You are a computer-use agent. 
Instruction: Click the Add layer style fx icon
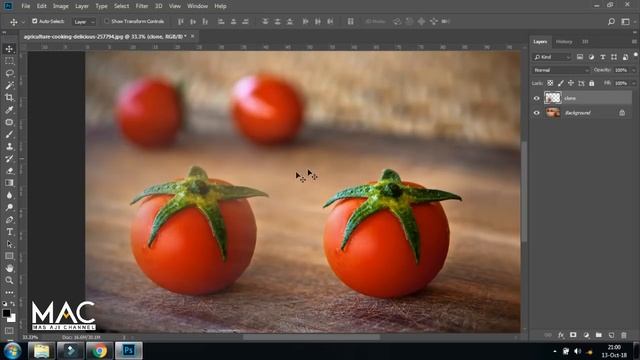[x=561, y=335]
